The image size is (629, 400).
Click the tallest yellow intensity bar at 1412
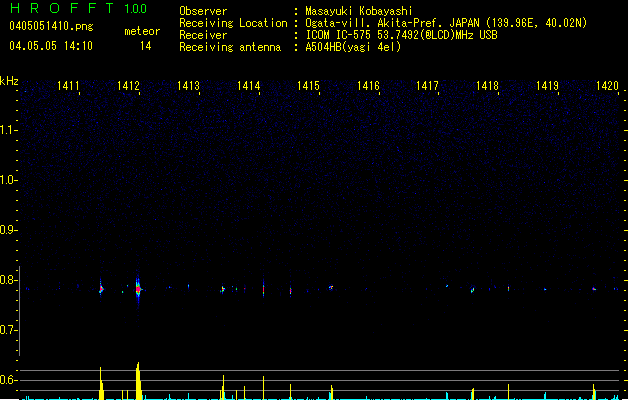(138, 381)
